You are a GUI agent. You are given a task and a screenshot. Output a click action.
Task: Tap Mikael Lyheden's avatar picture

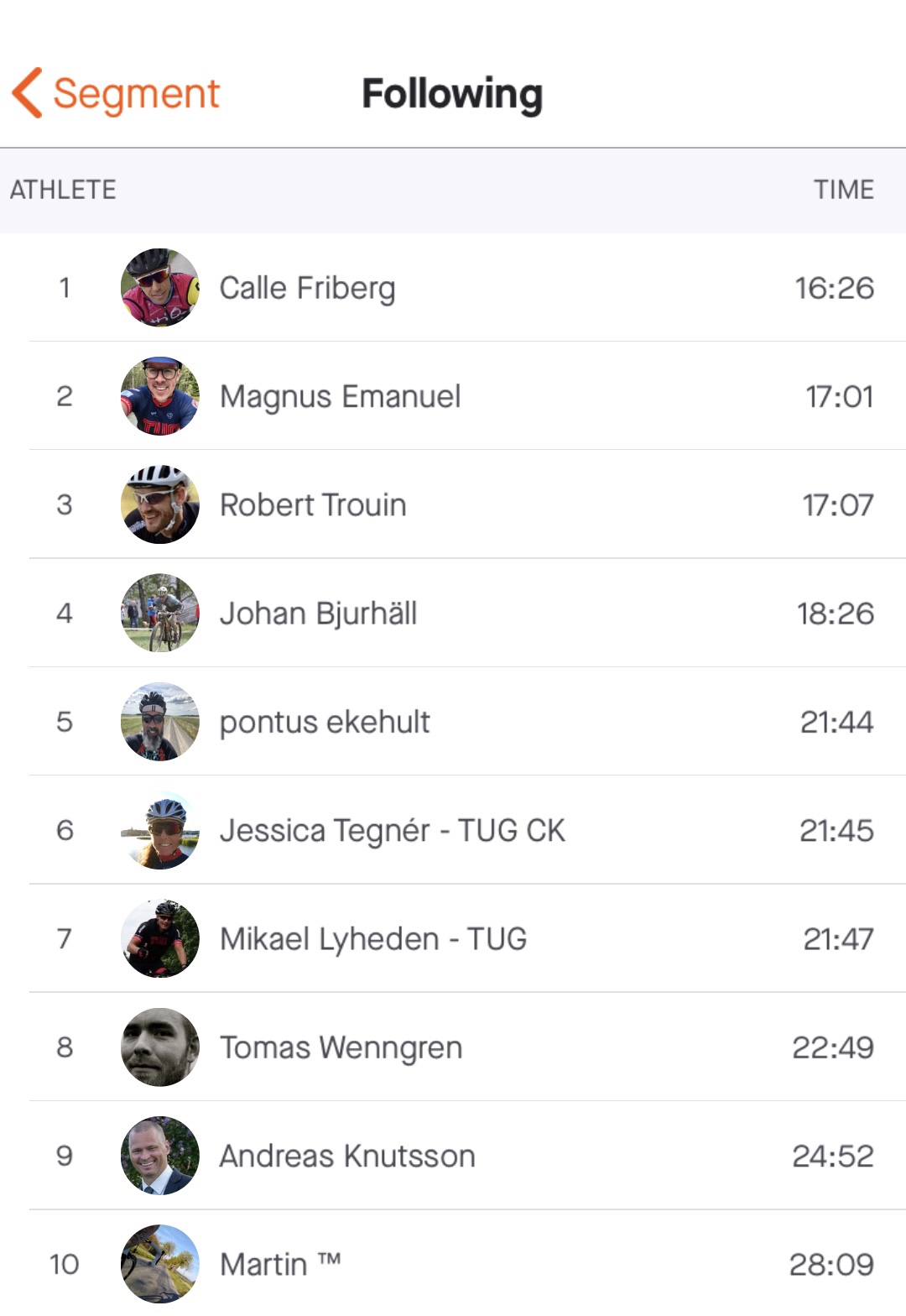tap(160, 938)
